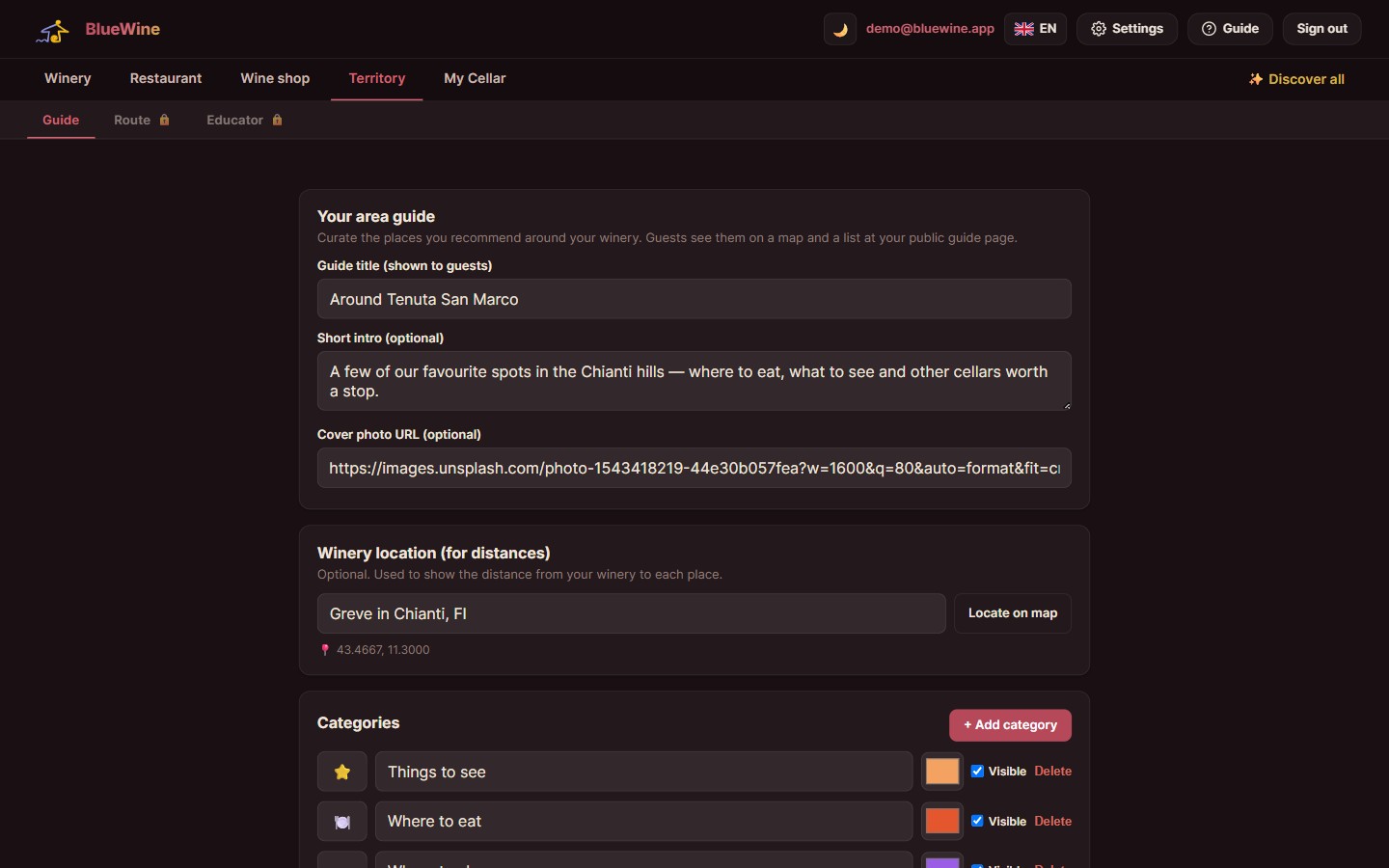
Task: Open the locked Educator sub-tab
Action: [244, 120]
